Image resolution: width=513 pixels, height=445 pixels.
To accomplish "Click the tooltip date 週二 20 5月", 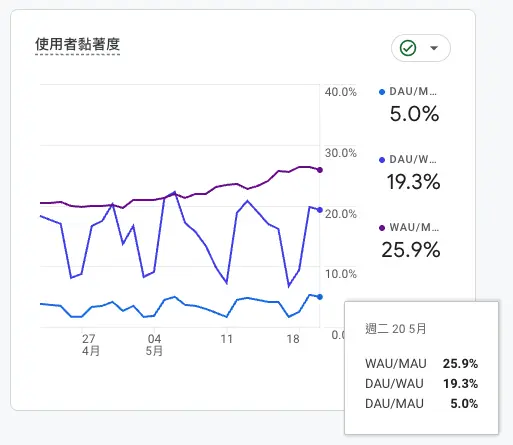I will pyautogui.click(x=396, y=329).
